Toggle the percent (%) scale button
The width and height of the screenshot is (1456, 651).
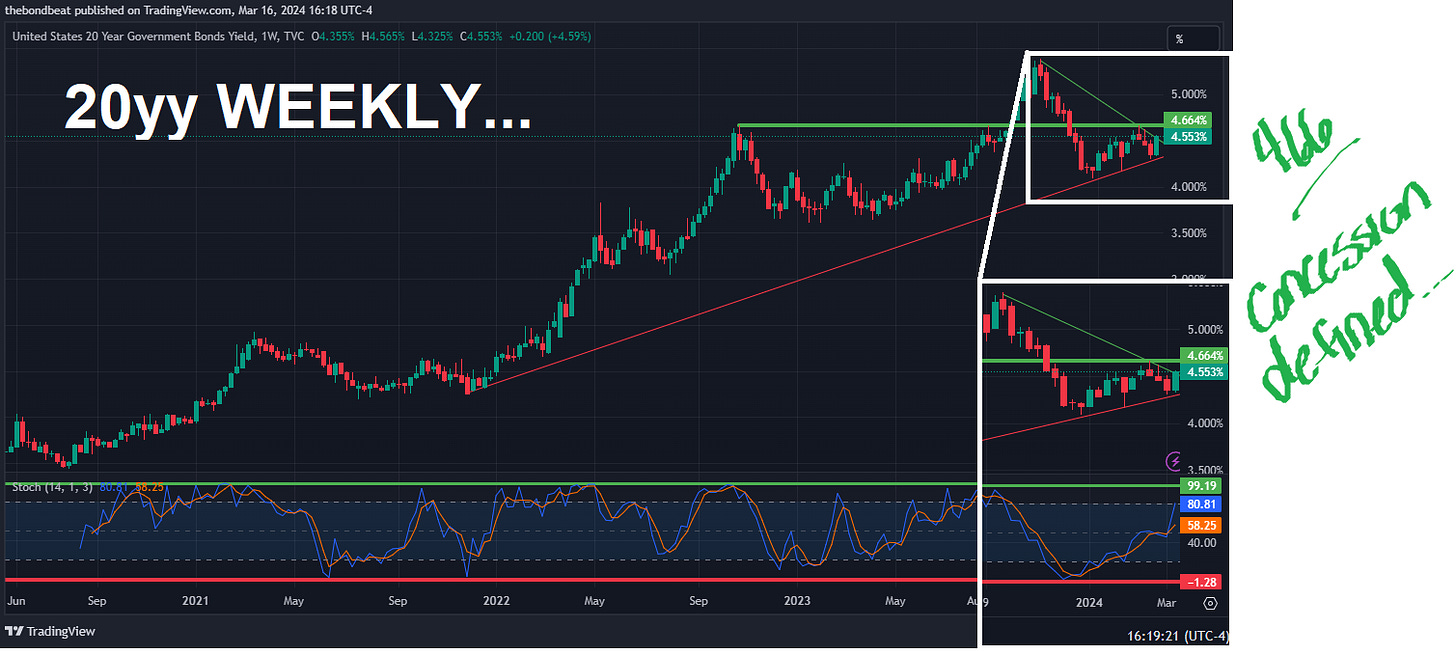[1193, 39]
